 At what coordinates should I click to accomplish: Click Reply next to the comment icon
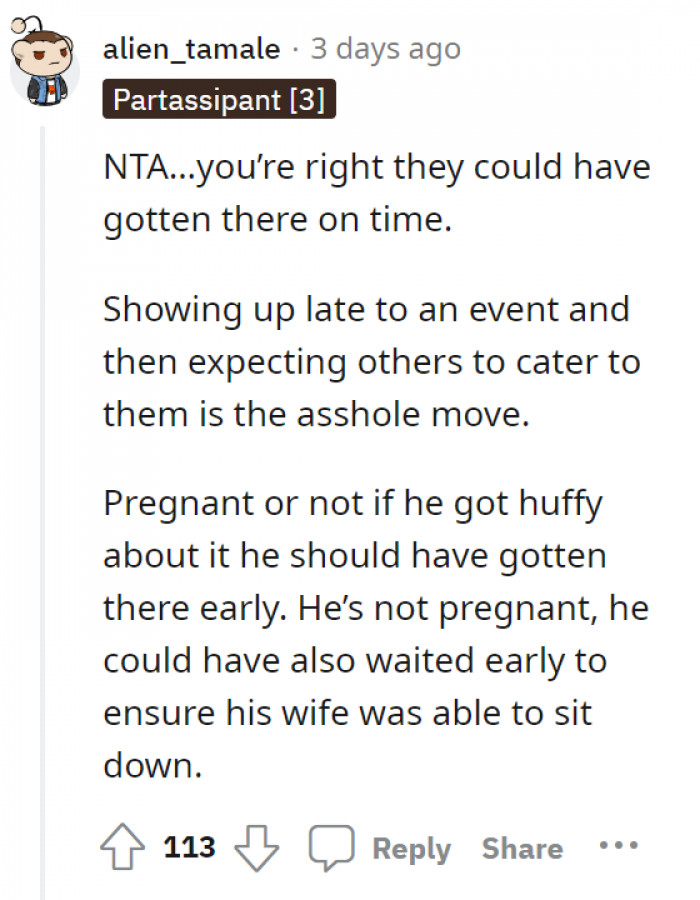coord(413,848)
